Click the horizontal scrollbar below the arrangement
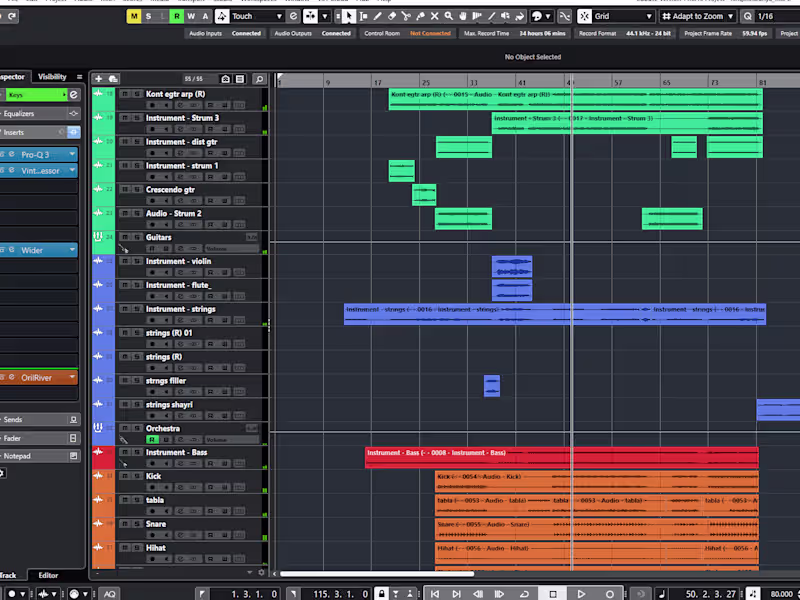The height and width of the screenshot is (600, 800). click(377, 574)
